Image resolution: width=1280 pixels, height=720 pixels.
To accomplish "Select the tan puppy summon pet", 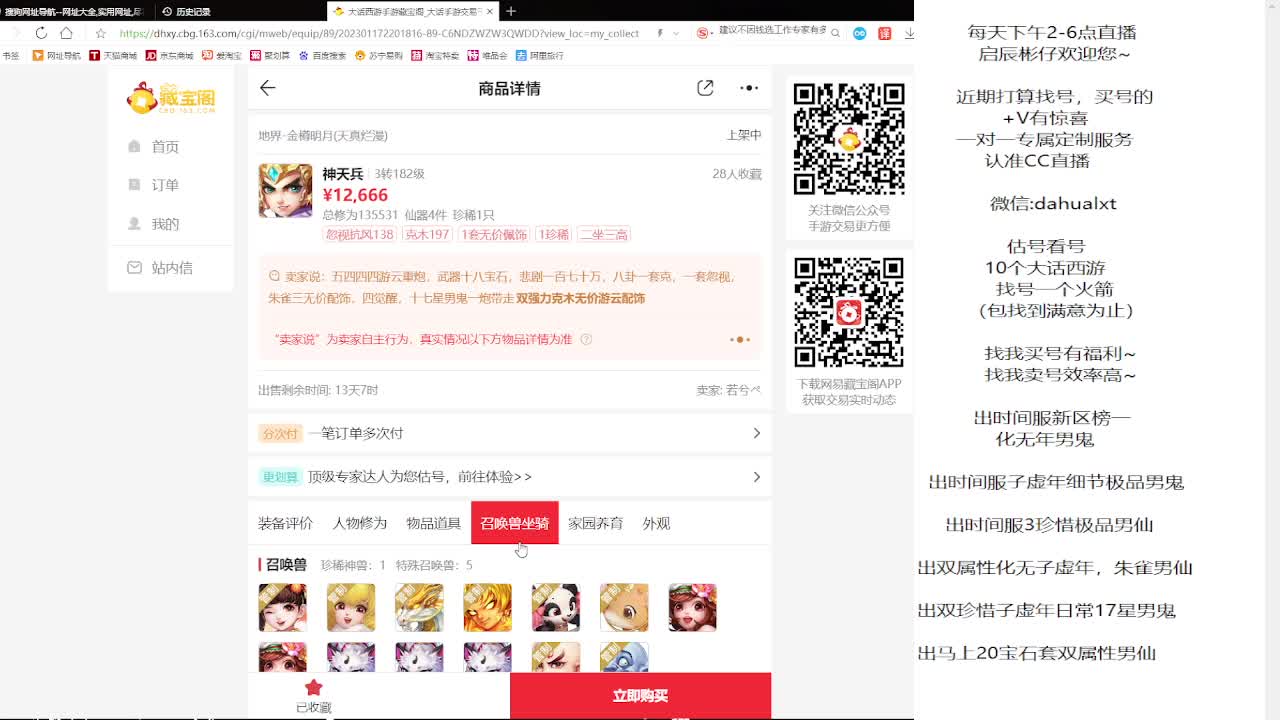I will tap(624, 607).
